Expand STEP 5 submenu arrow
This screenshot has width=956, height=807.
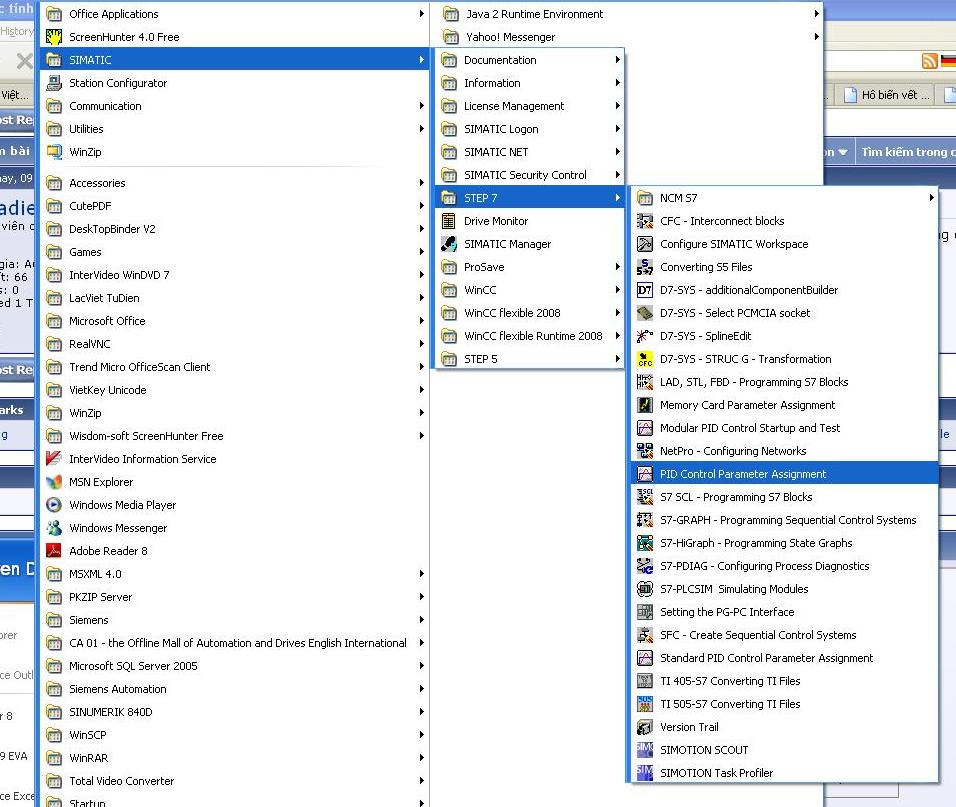click(x=617, y=359)
